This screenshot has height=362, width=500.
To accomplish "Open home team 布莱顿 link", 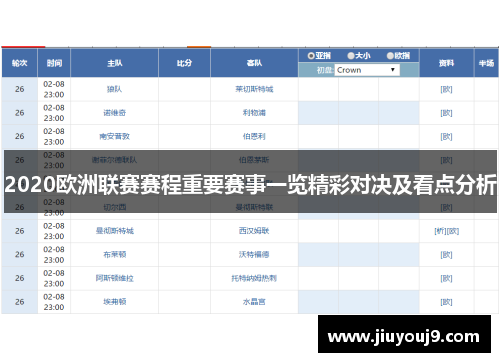I will point(114,254).
